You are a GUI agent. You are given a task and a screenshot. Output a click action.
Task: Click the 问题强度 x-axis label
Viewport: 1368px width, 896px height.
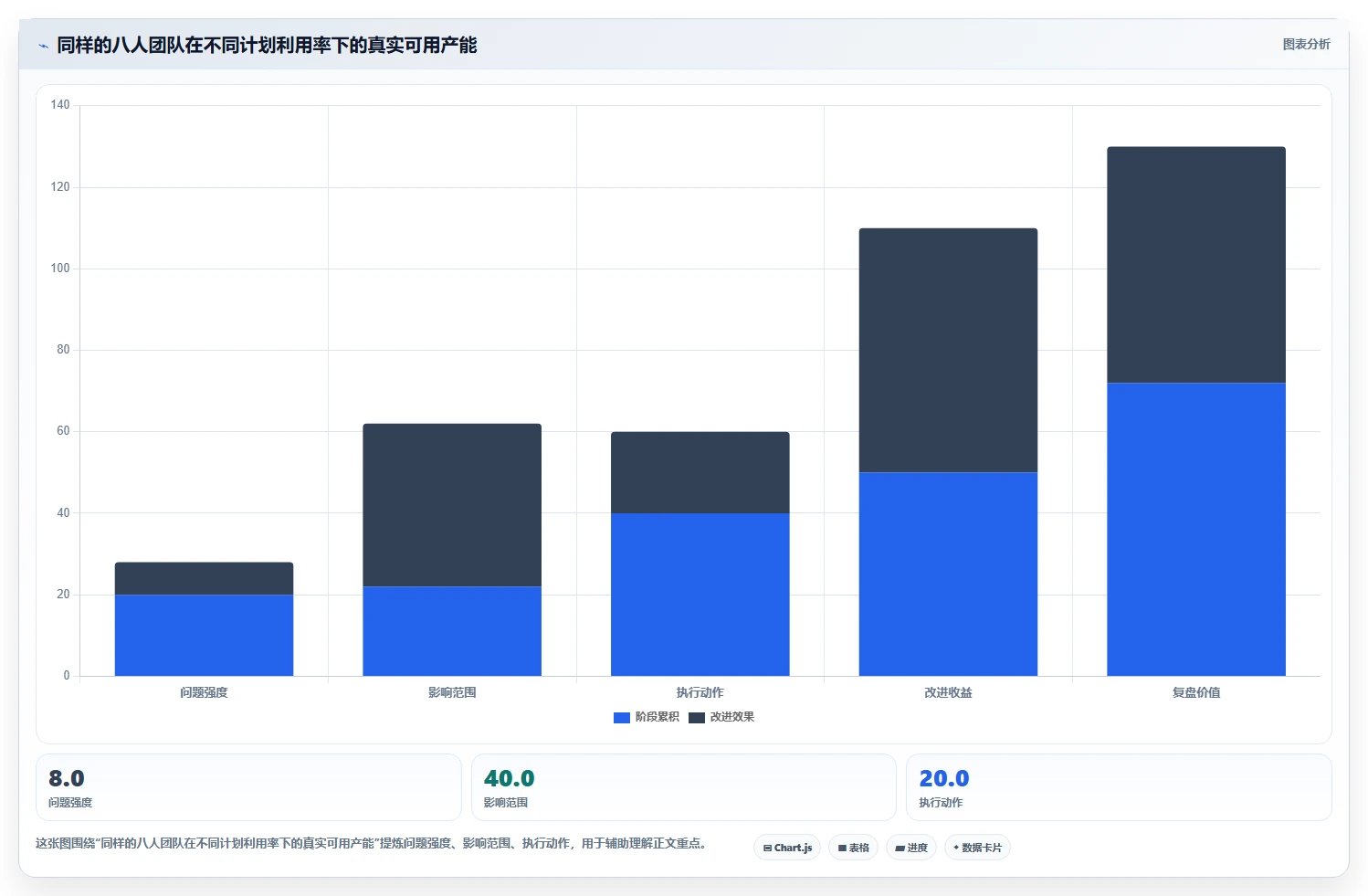point(204,692)
